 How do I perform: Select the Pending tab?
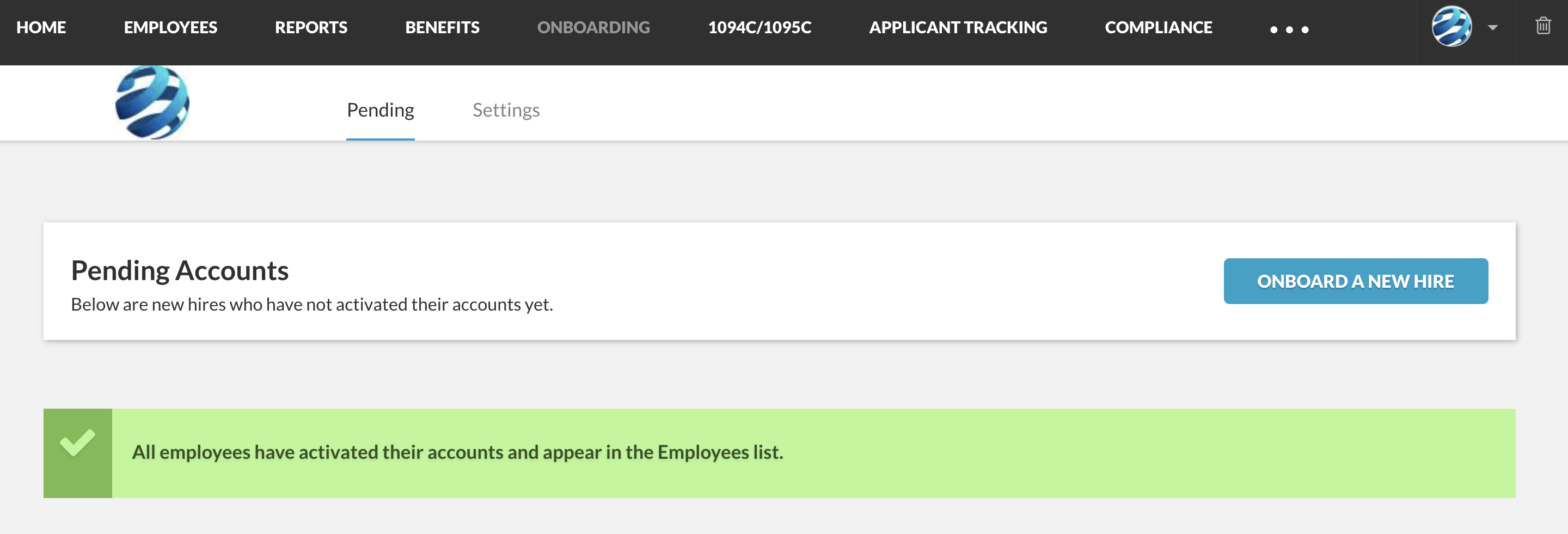(x=380, y=110)
